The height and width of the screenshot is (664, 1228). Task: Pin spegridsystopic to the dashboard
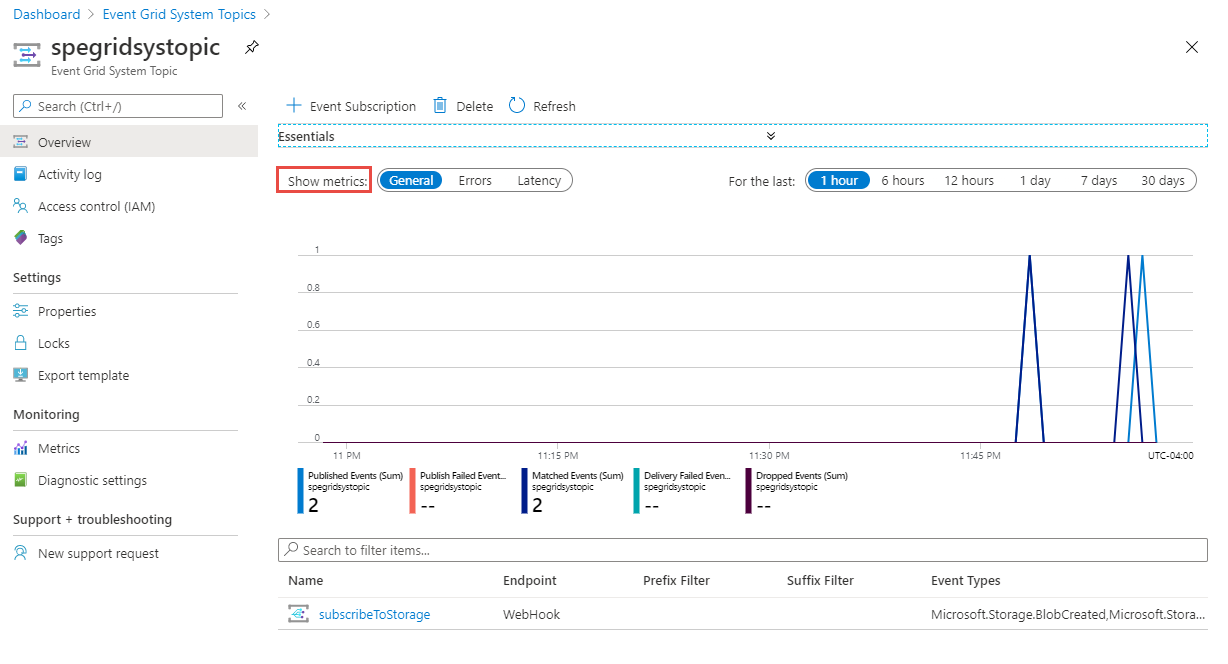251,46
